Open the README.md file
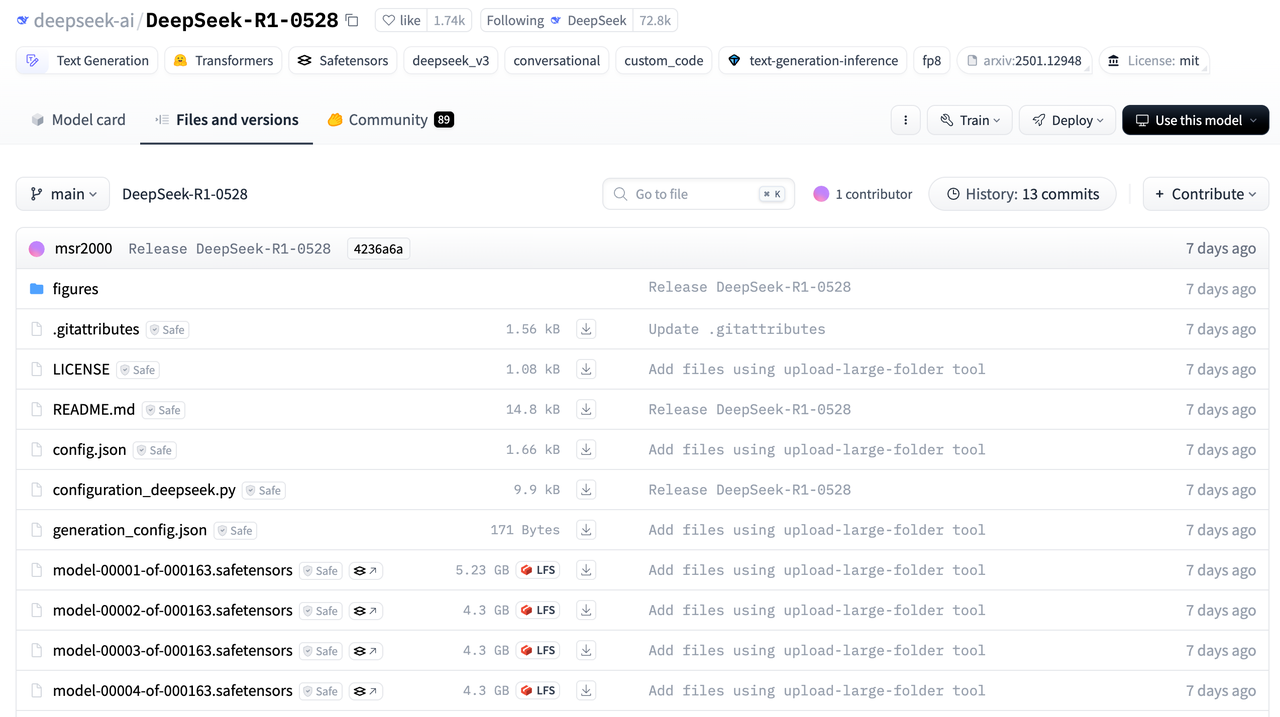 pyautogui.click(x=94, y=410)
